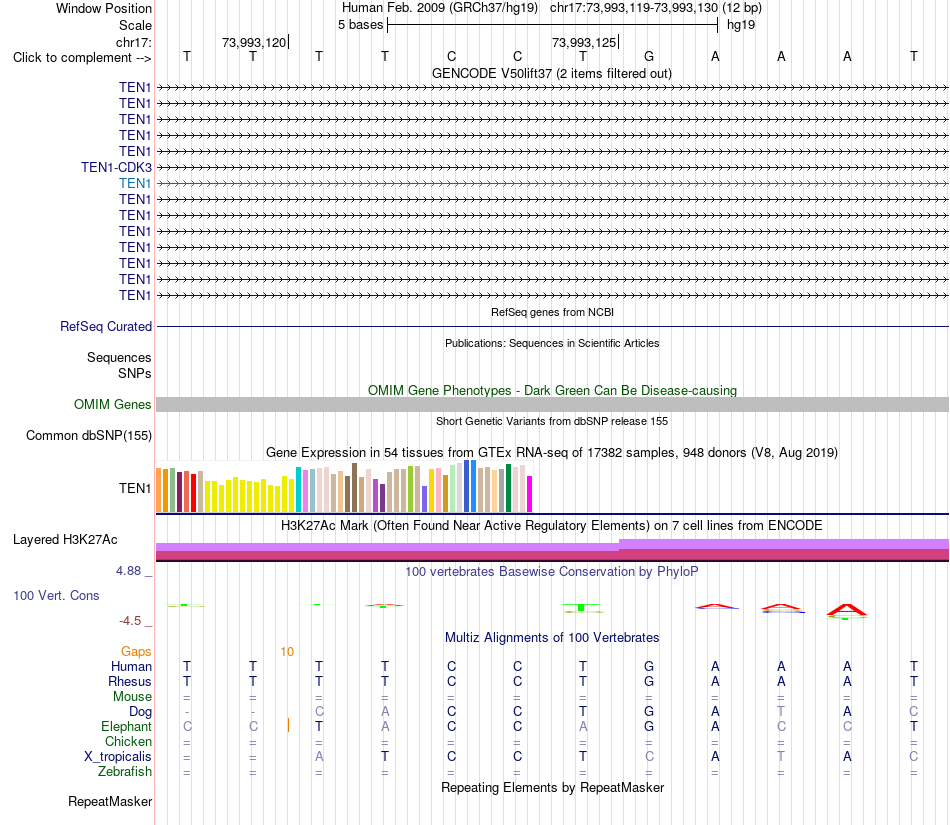Click 'Click to complement -->' to complement bases
Viewport: 950px width, 825px height.
click(82, 58)
